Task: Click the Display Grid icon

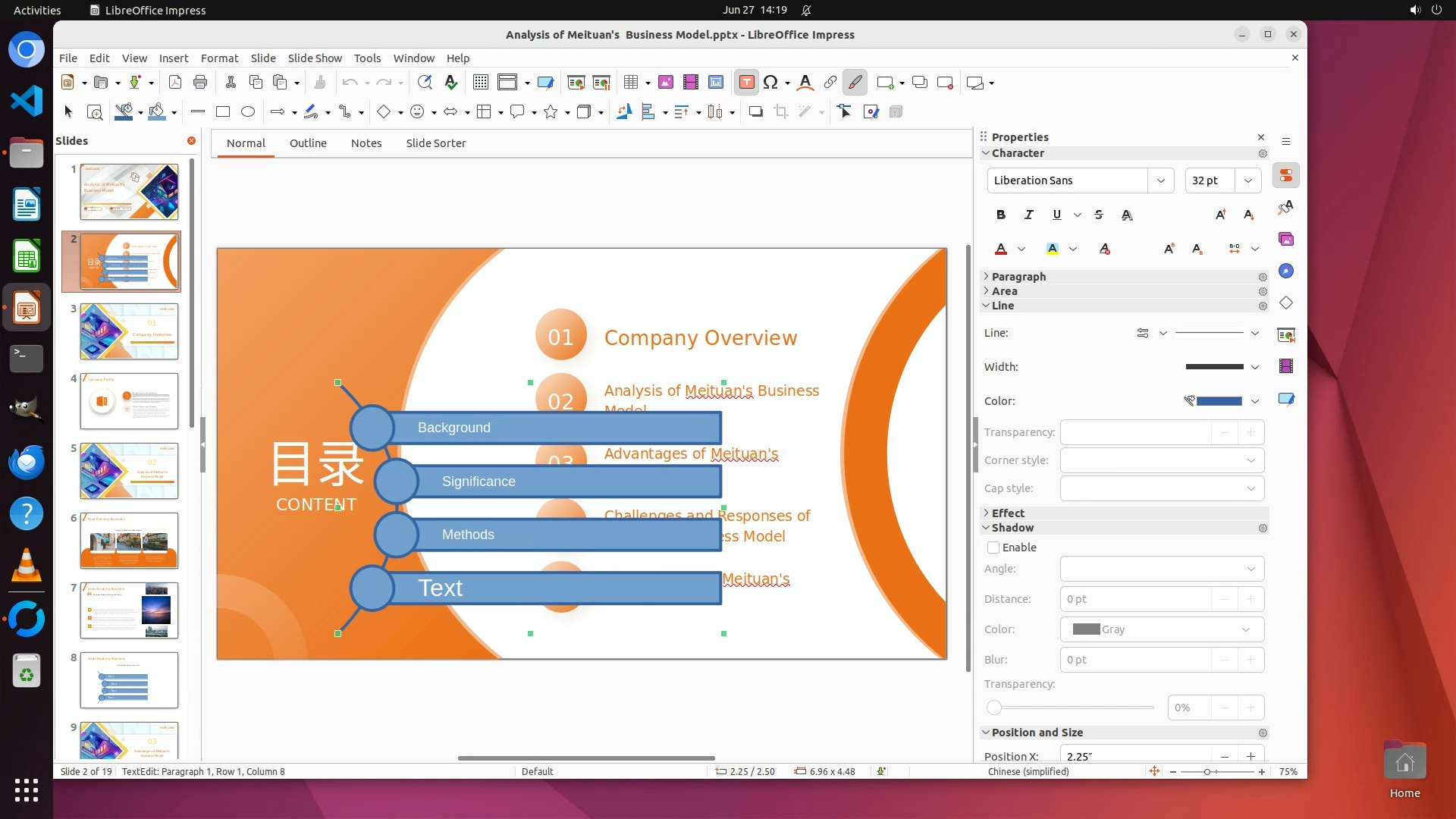Action: click(480, 83)
